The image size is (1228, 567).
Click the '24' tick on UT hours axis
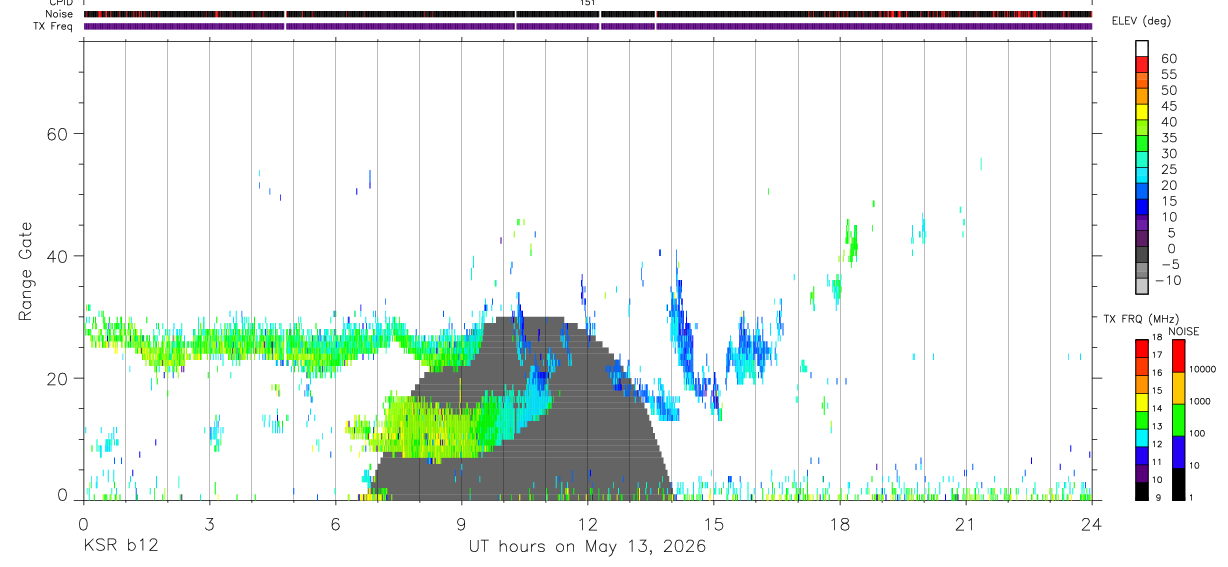point(1091,523)
